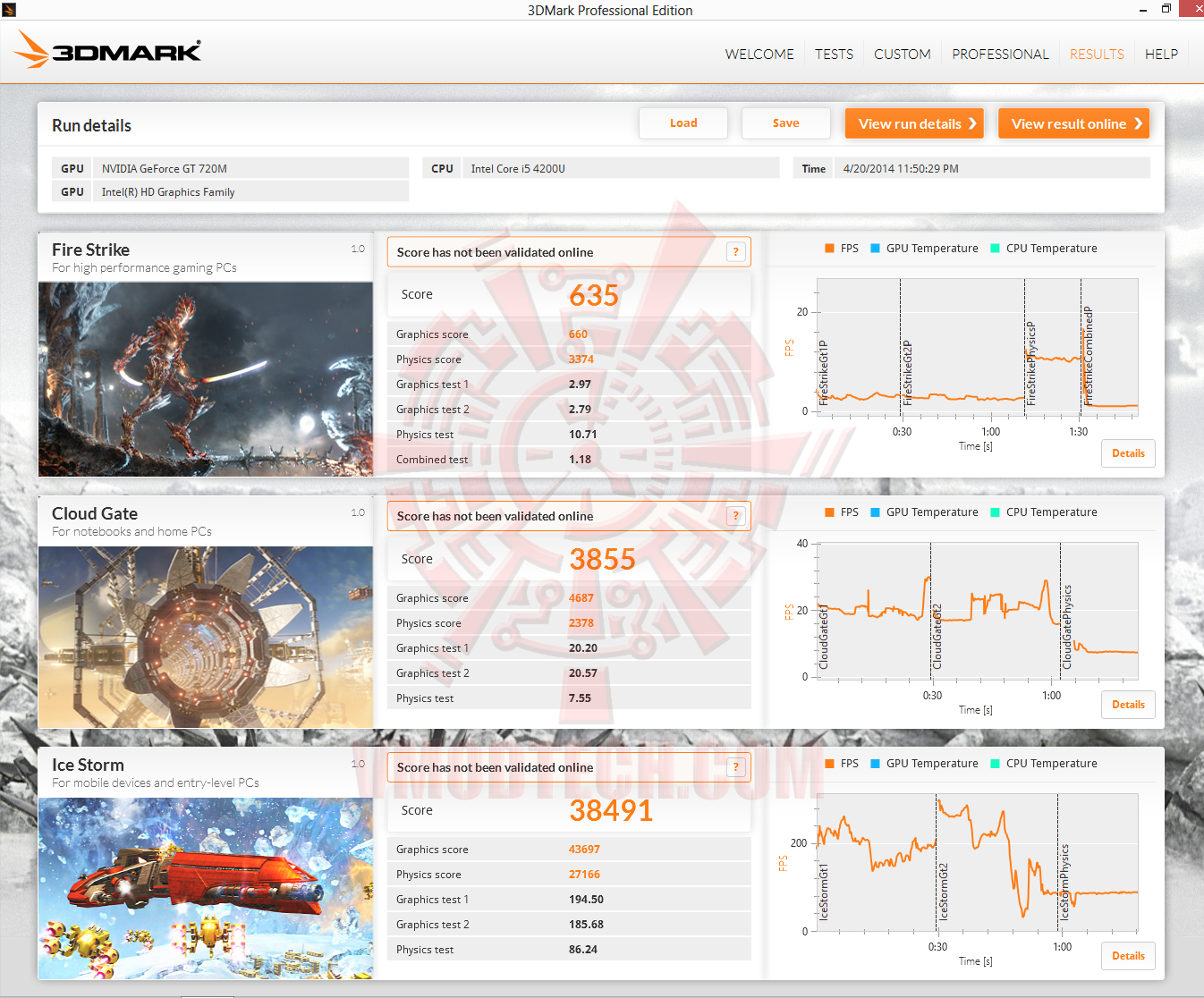Image resolution: width=1204 pixels, height=998 pixels.
Task: Click the Ice Storm preview thumbnail
Action: (206, 888)
